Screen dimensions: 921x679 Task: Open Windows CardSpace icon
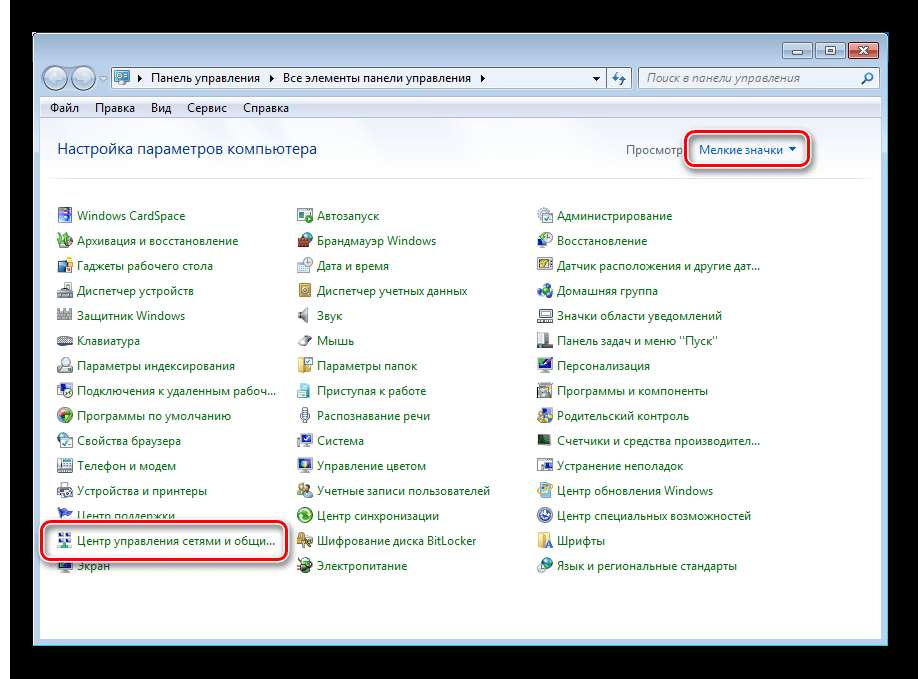click(65, 216)
